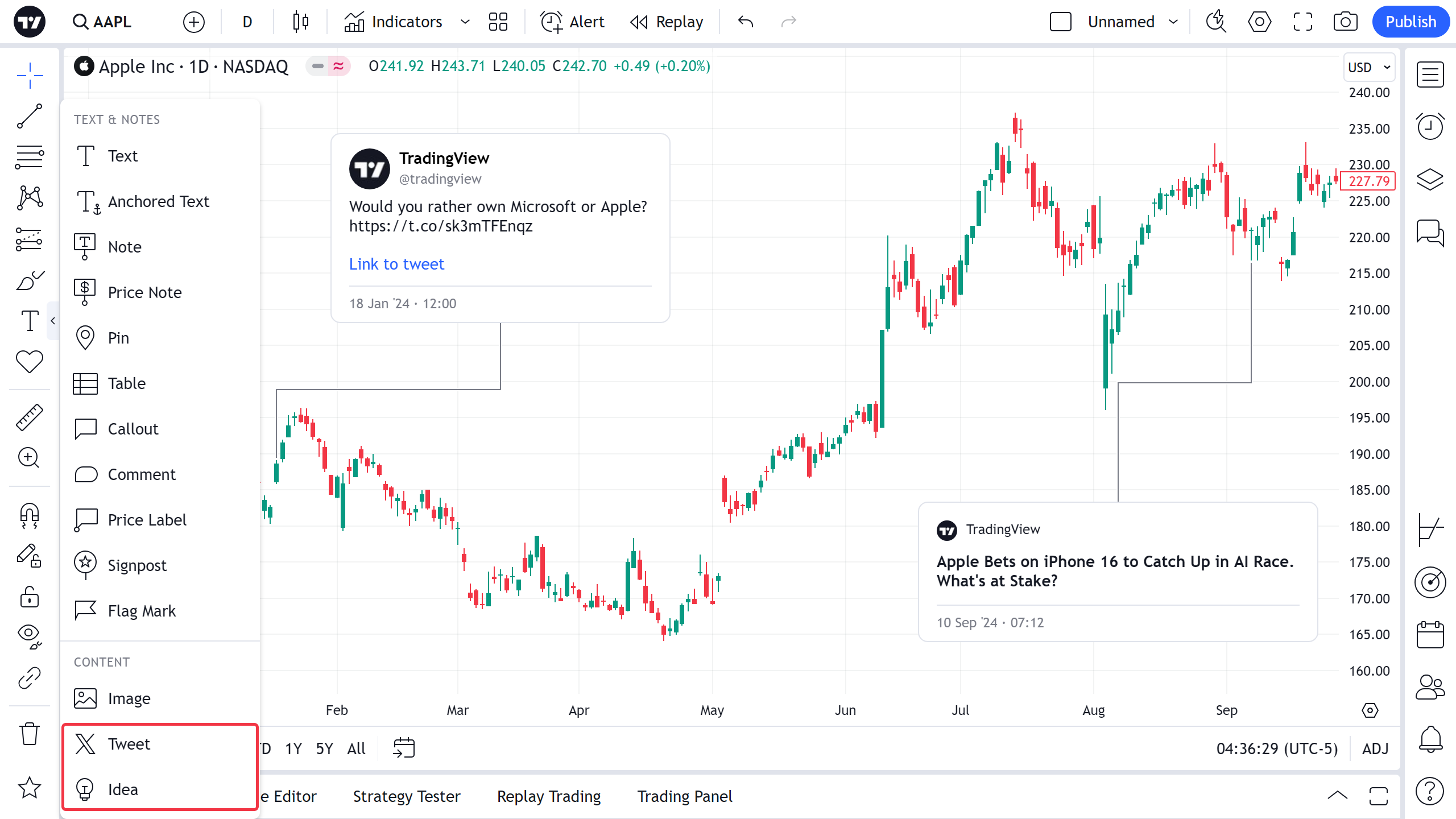1456x819 pixels.
Task: Toggle lock all drawings
Action: coord(30,597)
